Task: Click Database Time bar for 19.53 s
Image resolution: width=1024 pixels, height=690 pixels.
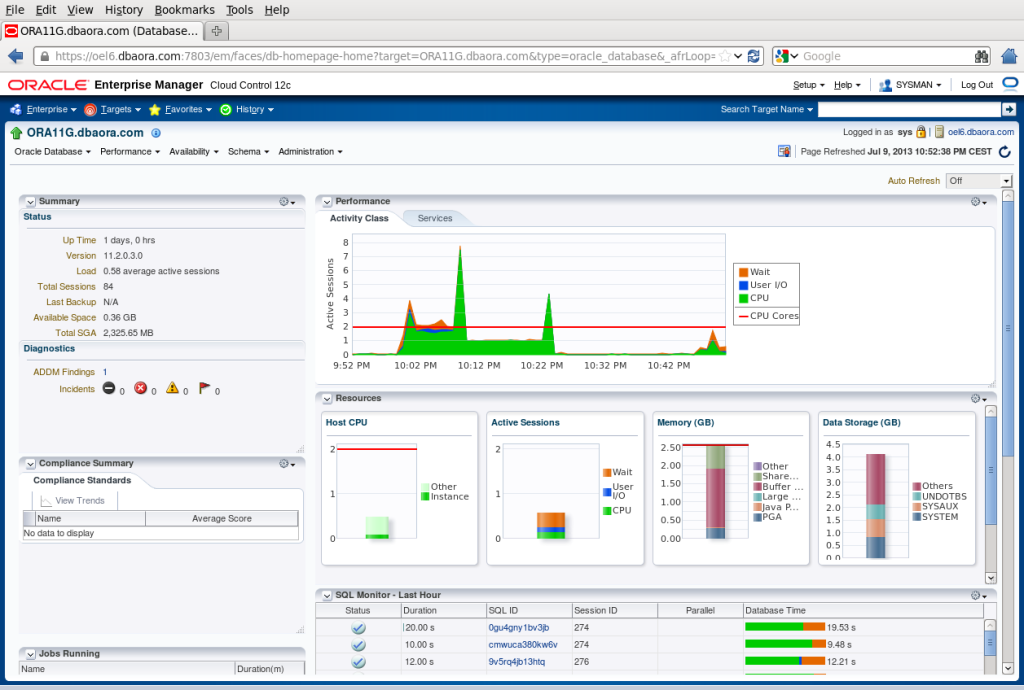Action: [x=785, y=627]
